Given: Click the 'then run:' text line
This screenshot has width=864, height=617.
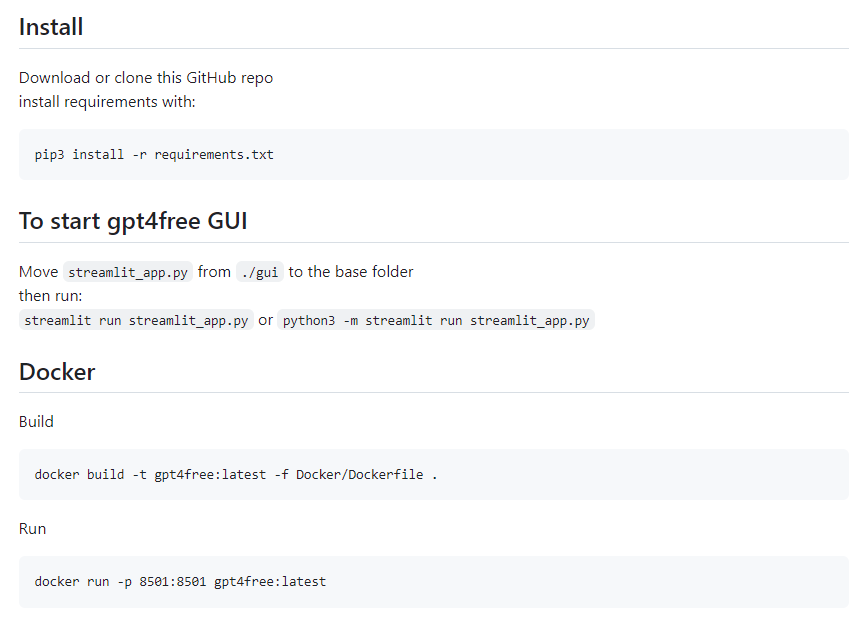Looking at the screenshot, I should (x=50, y=296).
